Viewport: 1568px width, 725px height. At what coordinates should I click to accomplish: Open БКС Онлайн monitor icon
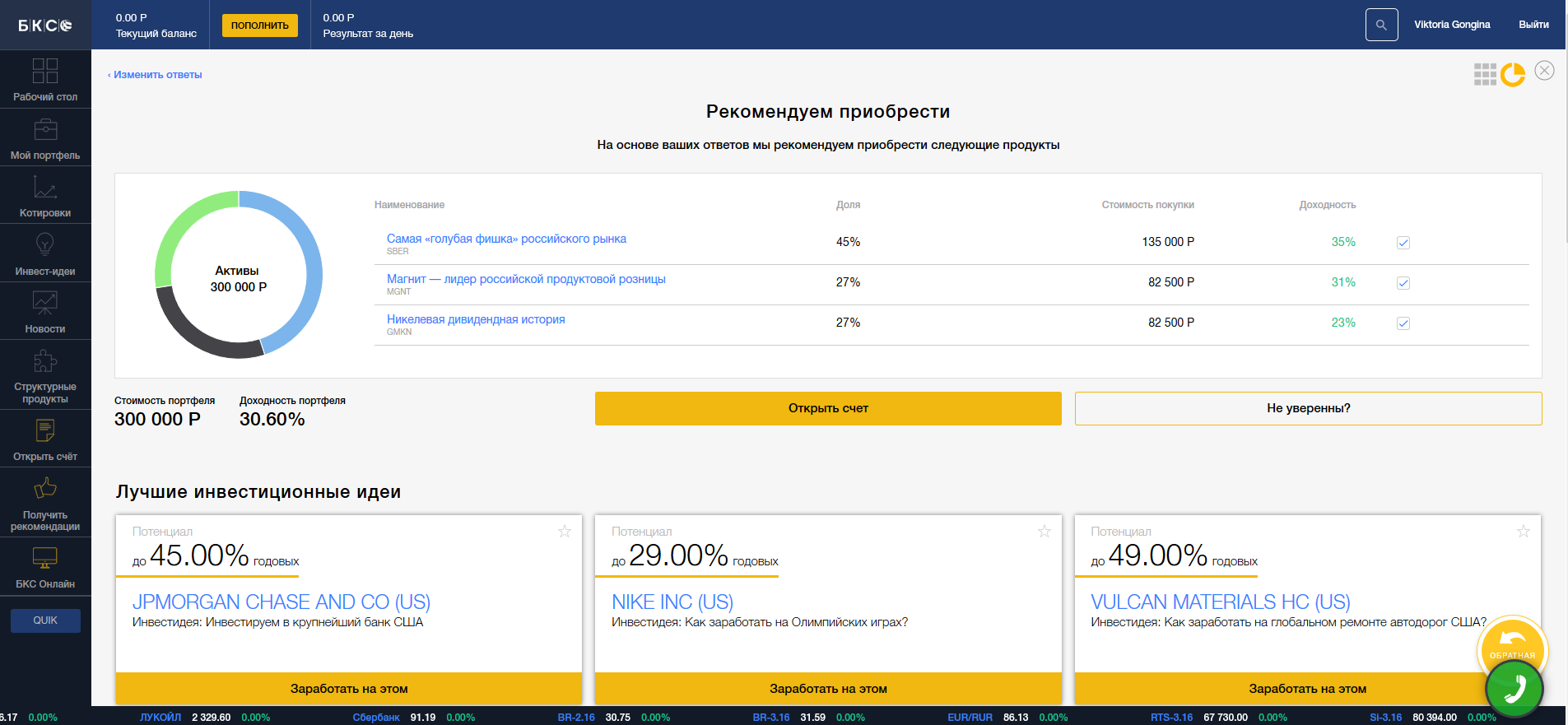pos(45,558)
